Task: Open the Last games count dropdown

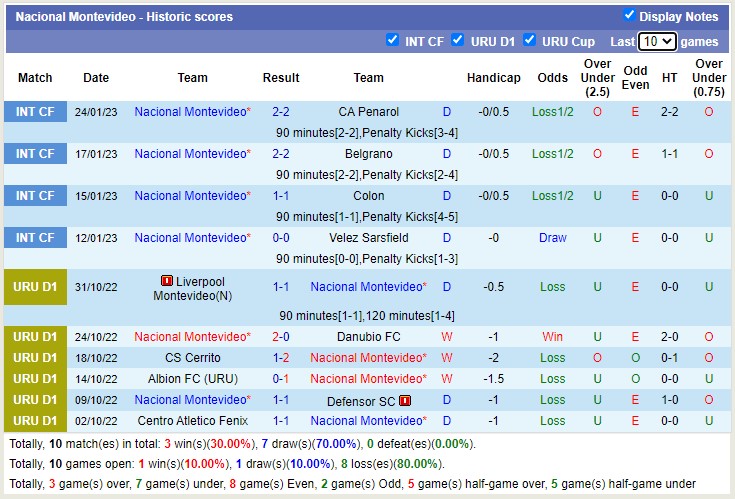Action: (657, 42)
